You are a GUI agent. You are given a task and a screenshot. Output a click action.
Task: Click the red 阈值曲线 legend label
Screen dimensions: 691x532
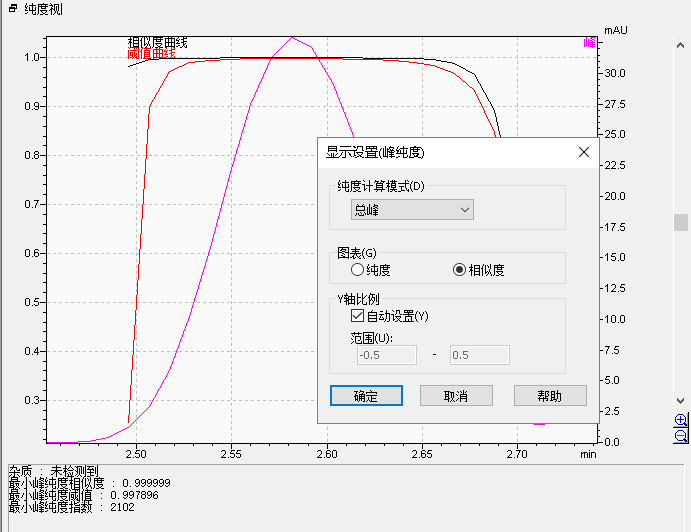[x=151, y=53]
